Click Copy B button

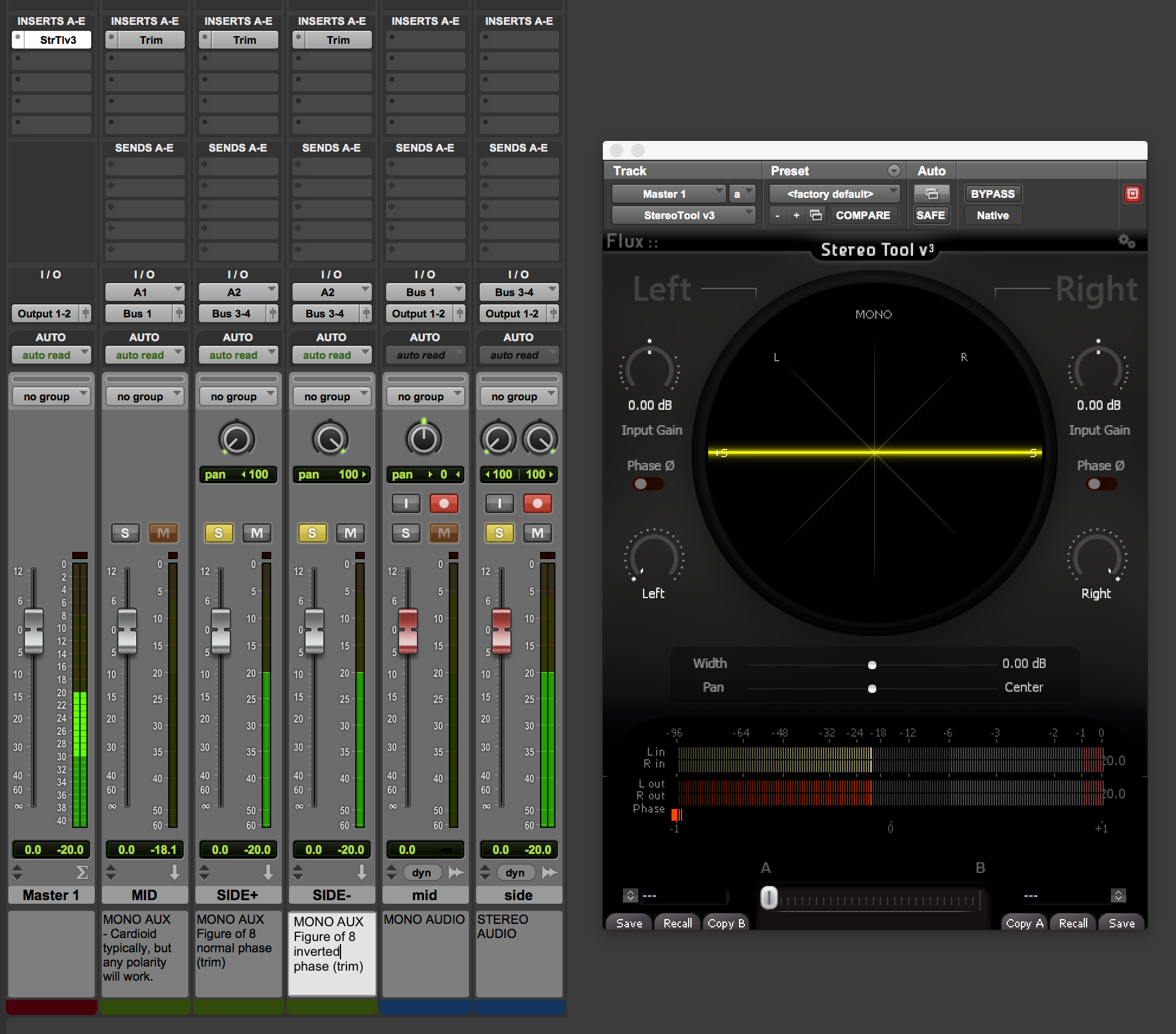(726, 923)
